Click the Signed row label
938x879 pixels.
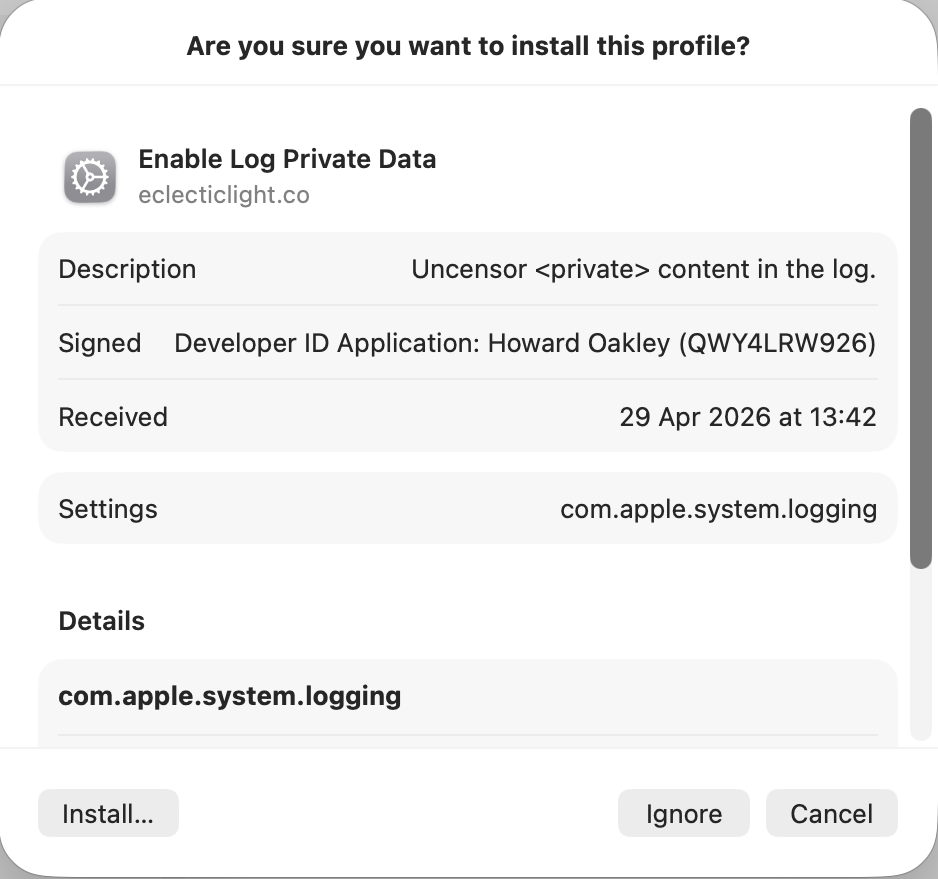pos(100,343)
